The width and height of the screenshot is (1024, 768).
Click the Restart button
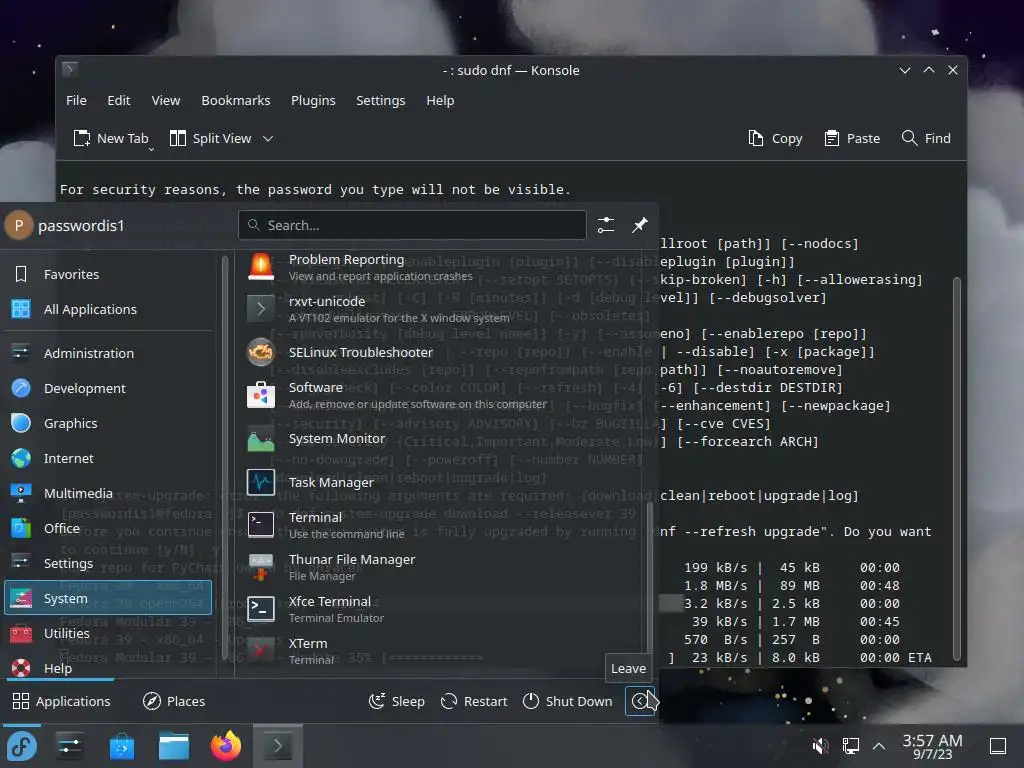[474, 701]
